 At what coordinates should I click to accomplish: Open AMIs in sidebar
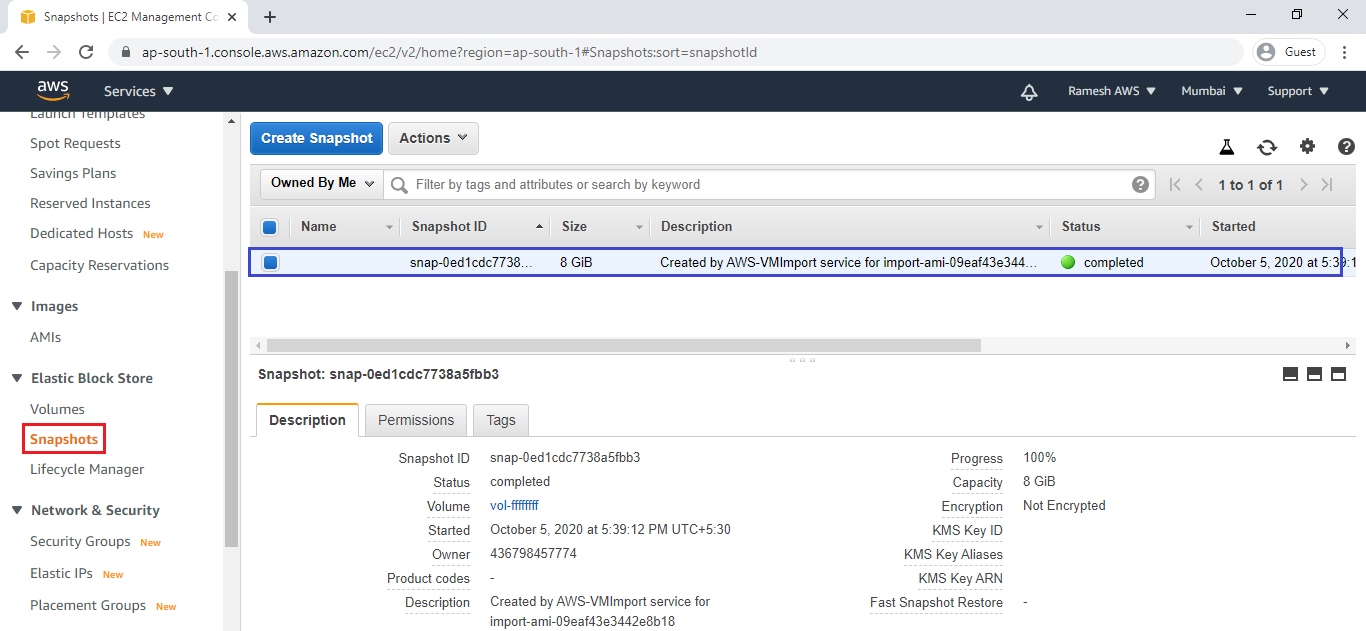(x=45, y=337)
